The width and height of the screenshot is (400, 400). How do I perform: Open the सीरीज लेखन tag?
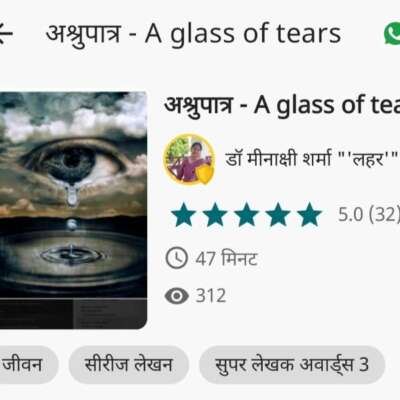click(129, 364)
